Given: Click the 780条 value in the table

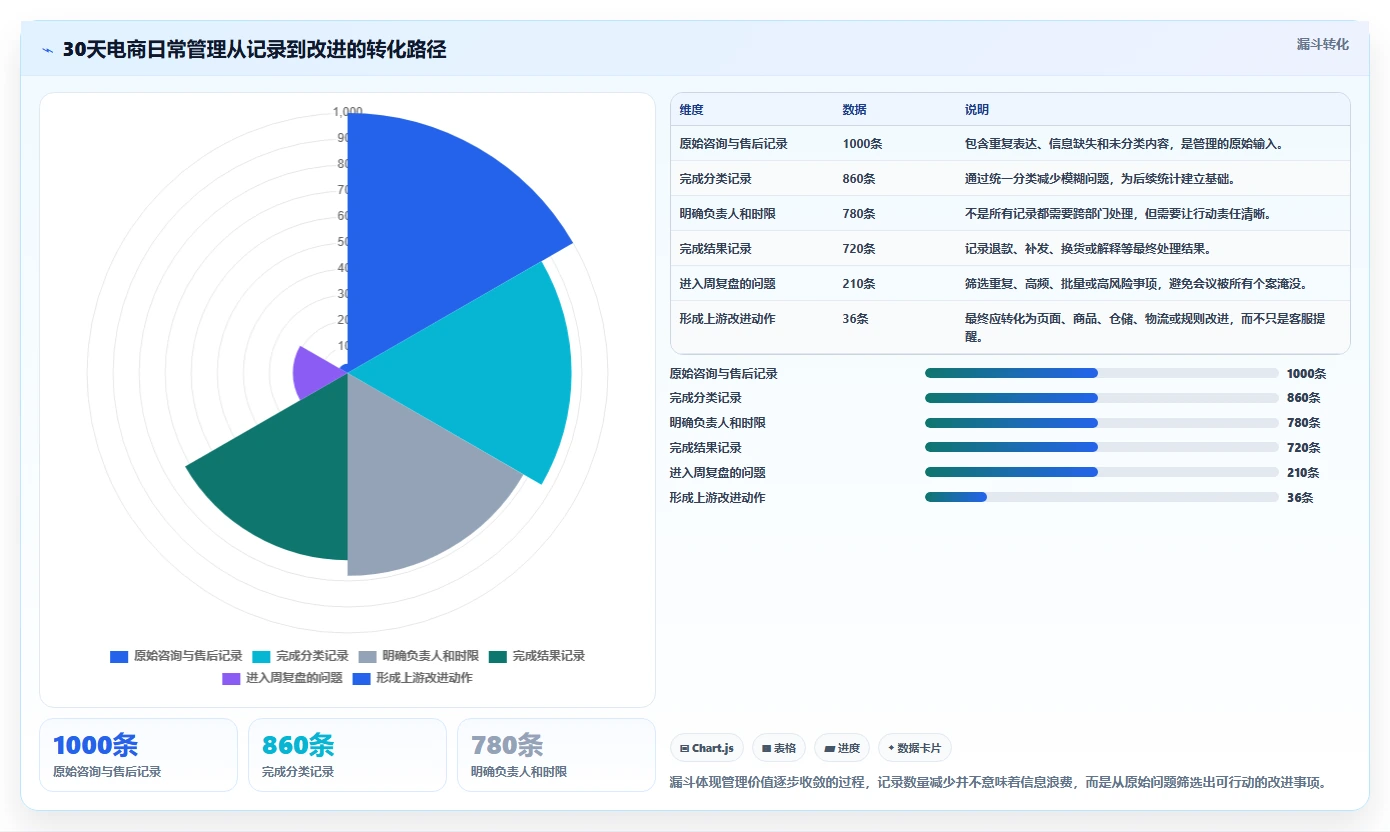Looking at the screenshot, I should coord(859,214).
